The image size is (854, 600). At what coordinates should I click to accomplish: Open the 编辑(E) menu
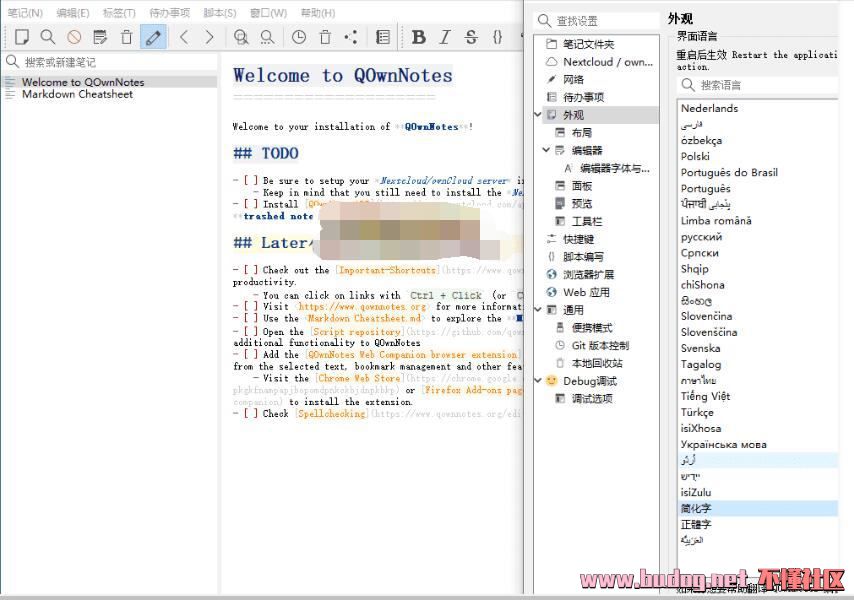pyautogui.click(x=72, y=13)
